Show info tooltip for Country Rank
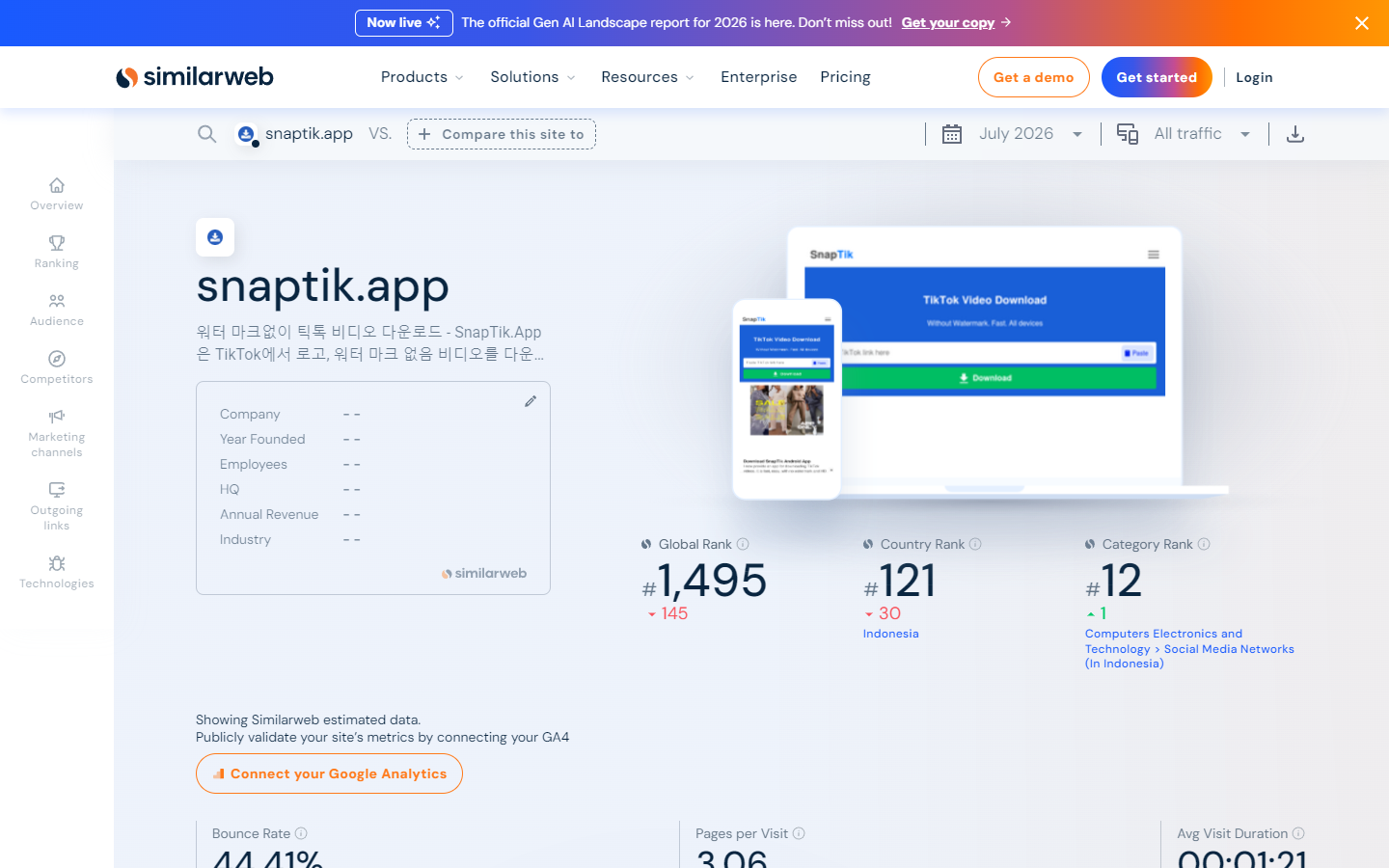This screenshot has width=1389, height=868. 975,544
